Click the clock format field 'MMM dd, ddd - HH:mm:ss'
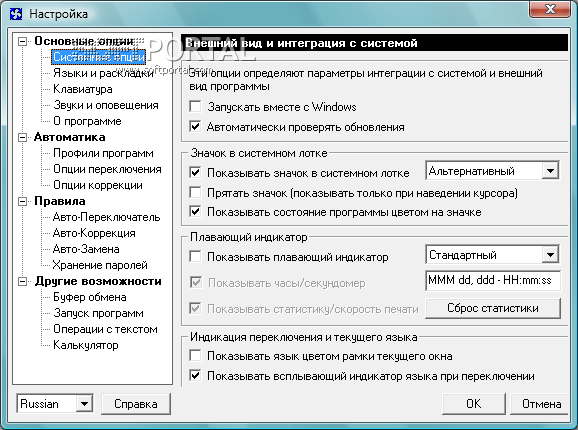Viewport: 578px width, 430px height. pos(493,281)
